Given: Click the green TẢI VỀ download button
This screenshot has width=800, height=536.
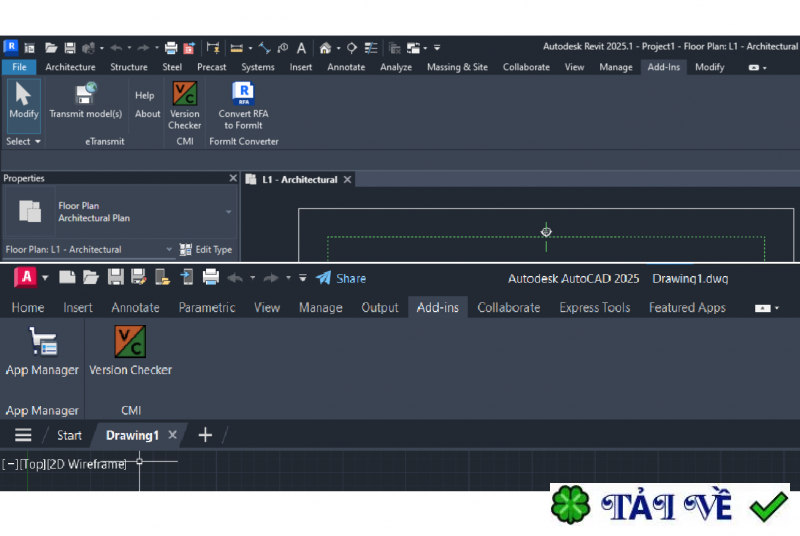Looking at the screenshot, I should (669, 505).
